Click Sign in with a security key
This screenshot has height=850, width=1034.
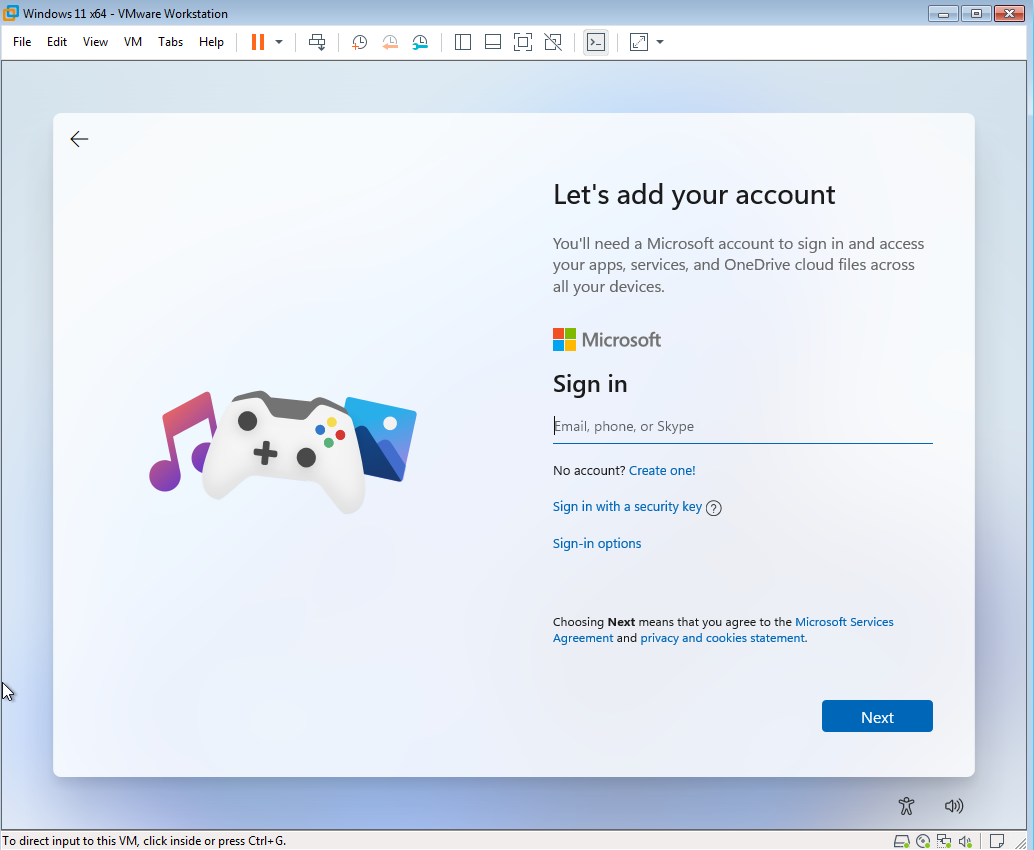click(627, 506)
